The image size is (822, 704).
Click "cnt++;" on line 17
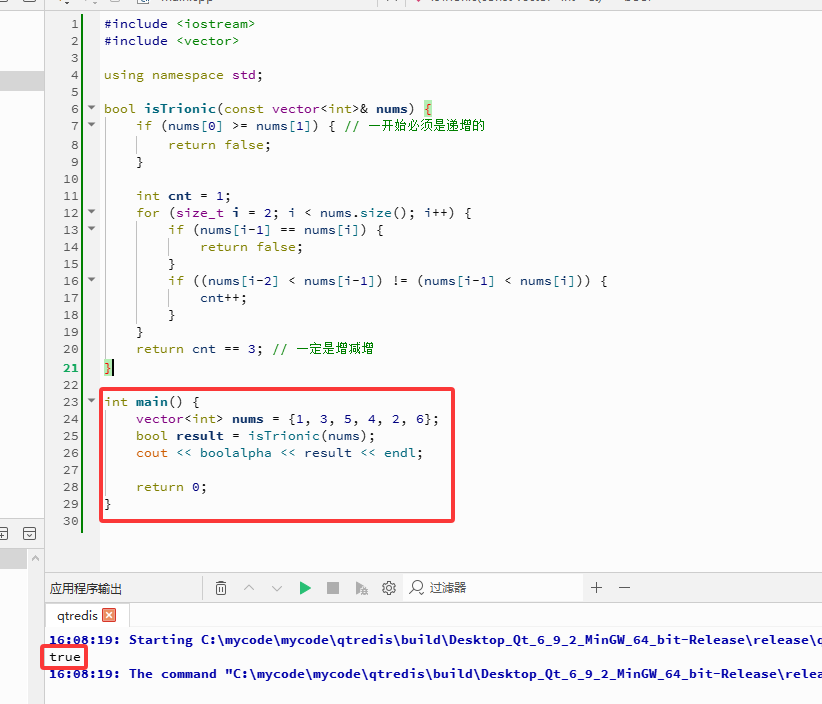223,298
